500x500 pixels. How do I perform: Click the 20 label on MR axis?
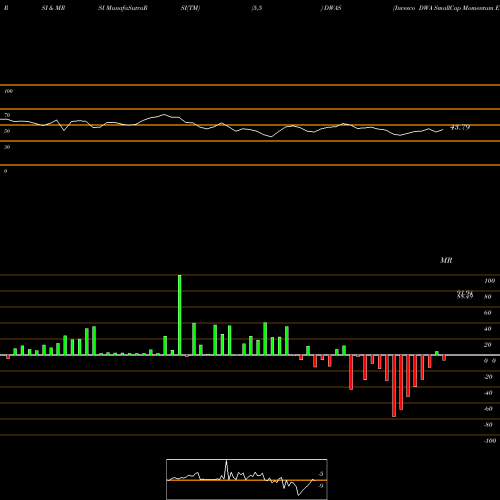click(x=488, y=345)
